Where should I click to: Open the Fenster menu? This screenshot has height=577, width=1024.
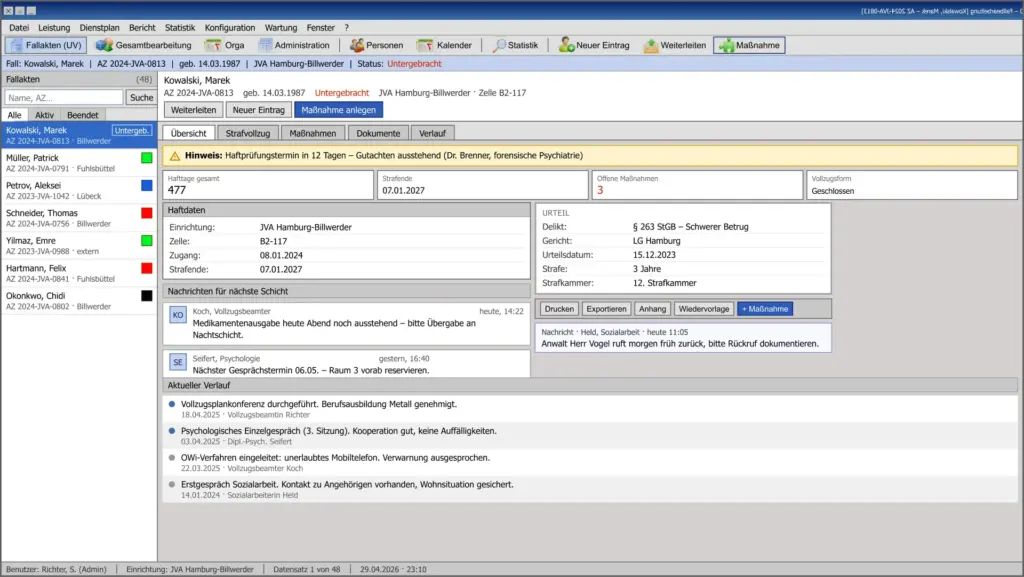pyautogui.click(x=321, y=27)
